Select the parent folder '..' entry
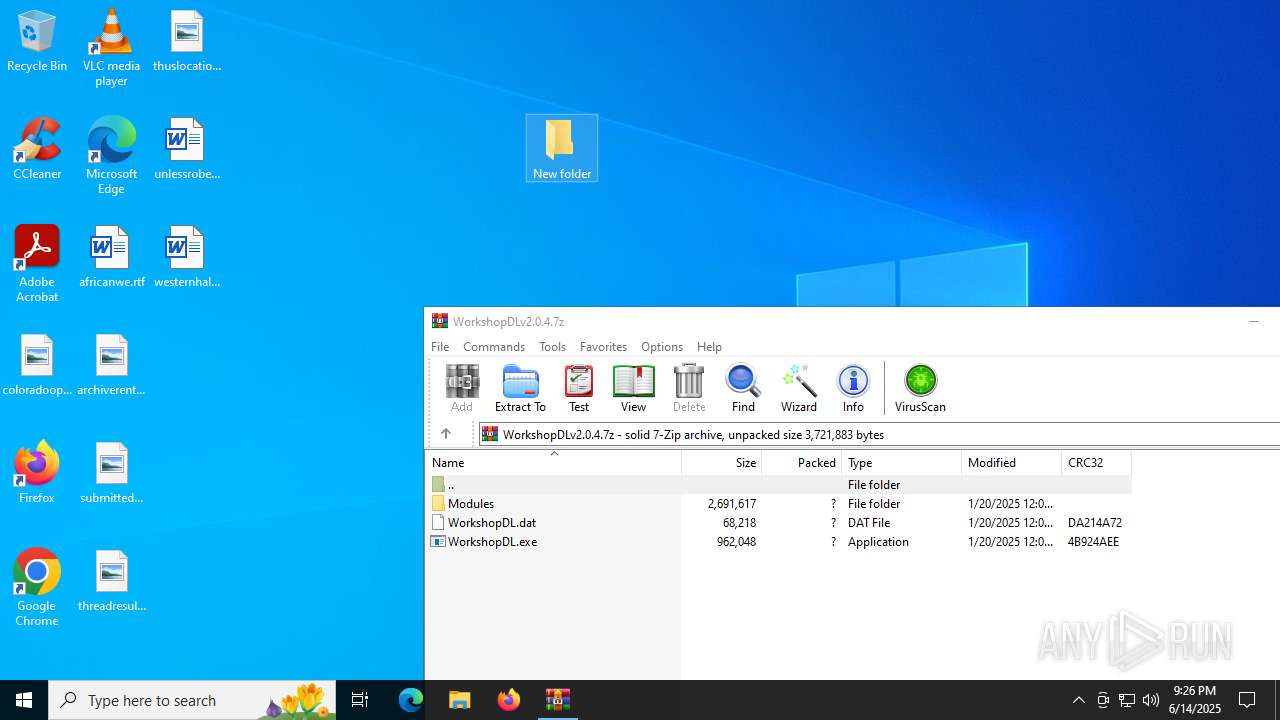The image size is (1280, 720). coord(779,484)
